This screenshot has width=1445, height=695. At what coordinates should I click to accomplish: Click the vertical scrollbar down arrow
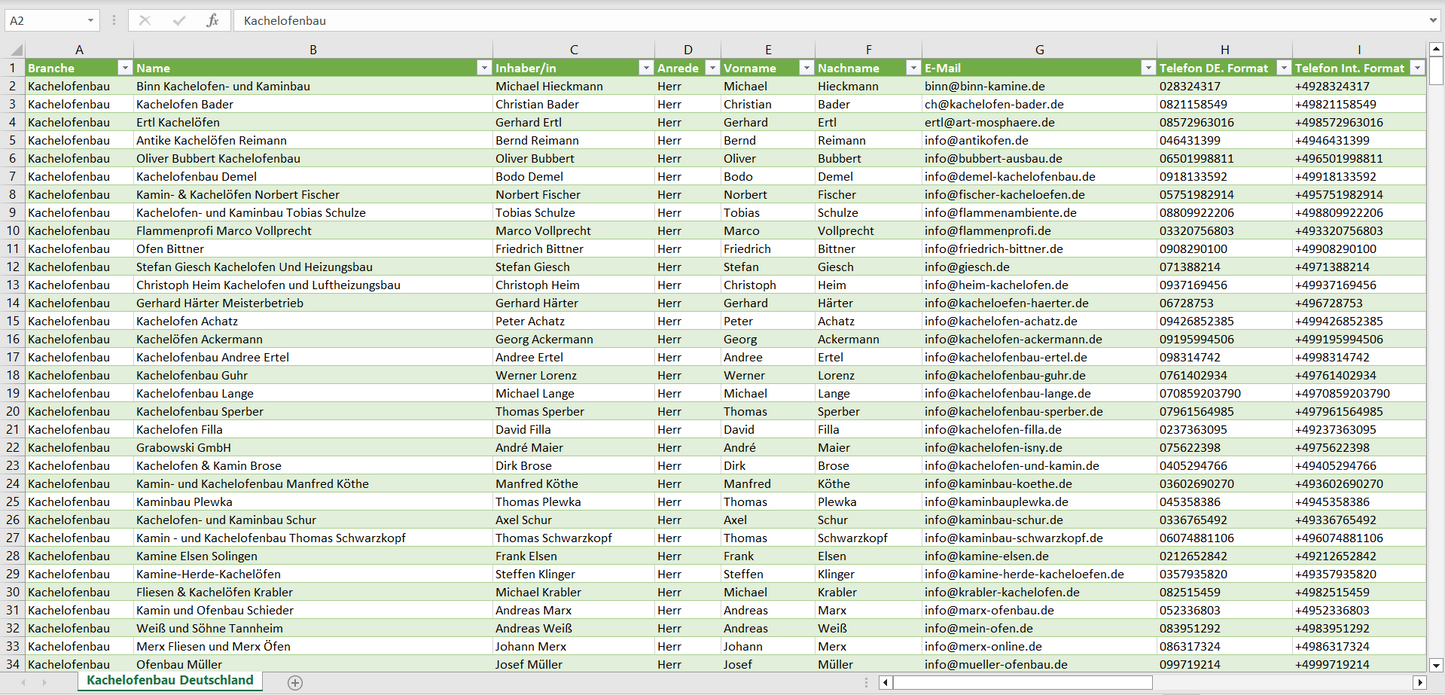pos(1436,664)
